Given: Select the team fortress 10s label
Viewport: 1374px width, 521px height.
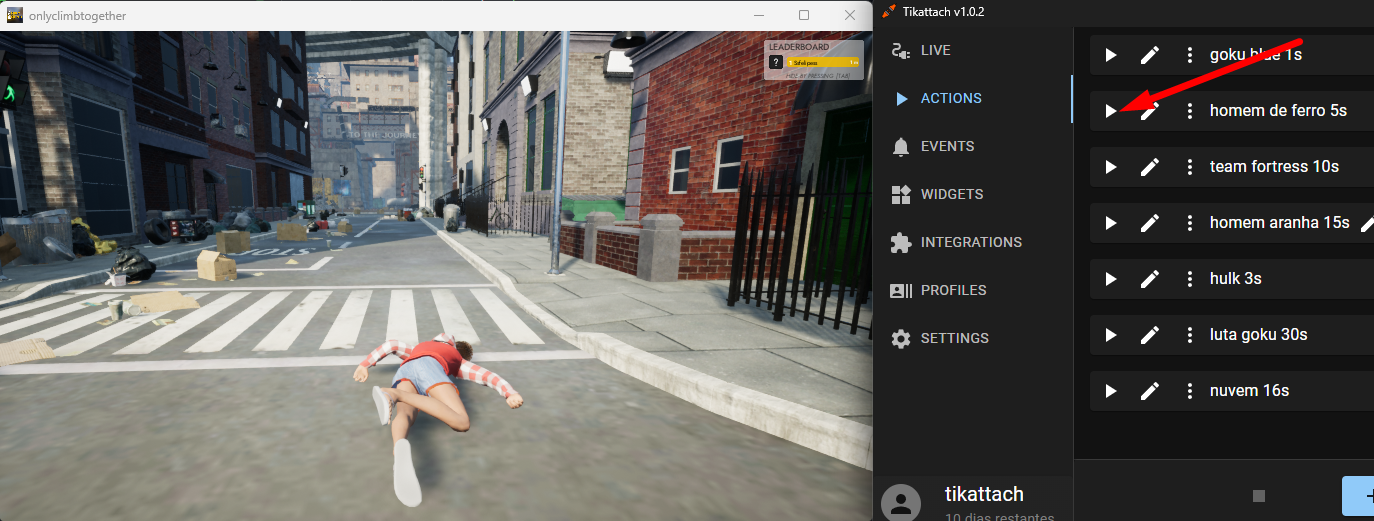Looking at the screenshot, I should pos(1274,167).
